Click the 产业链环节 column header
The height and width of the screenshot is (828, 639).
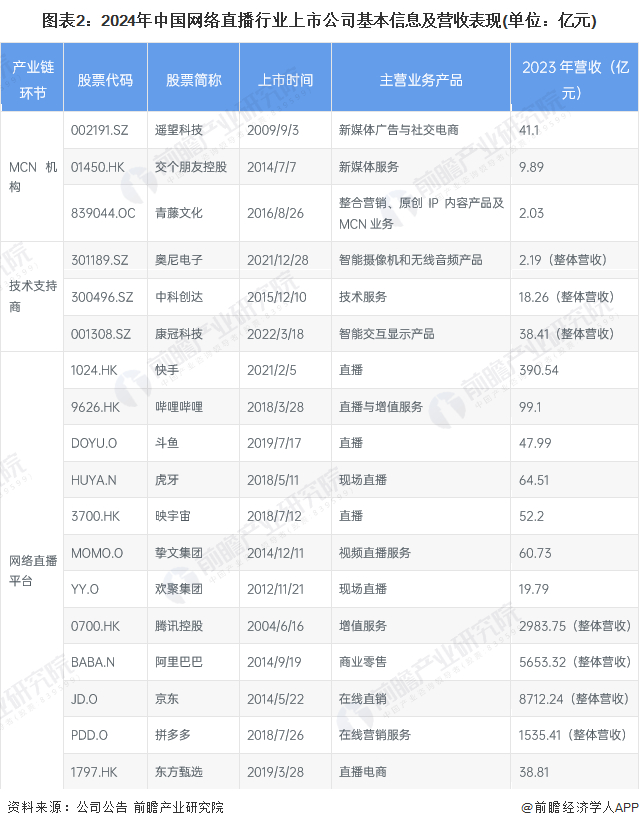32,79
